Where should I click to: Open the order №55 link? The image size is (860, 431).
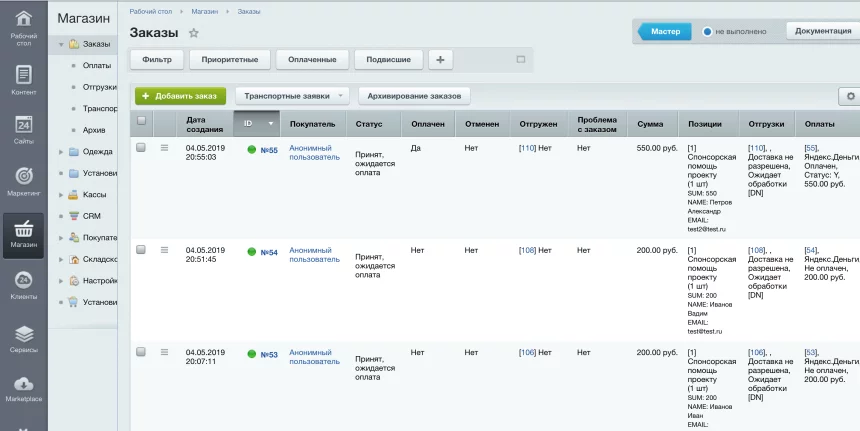268,150
